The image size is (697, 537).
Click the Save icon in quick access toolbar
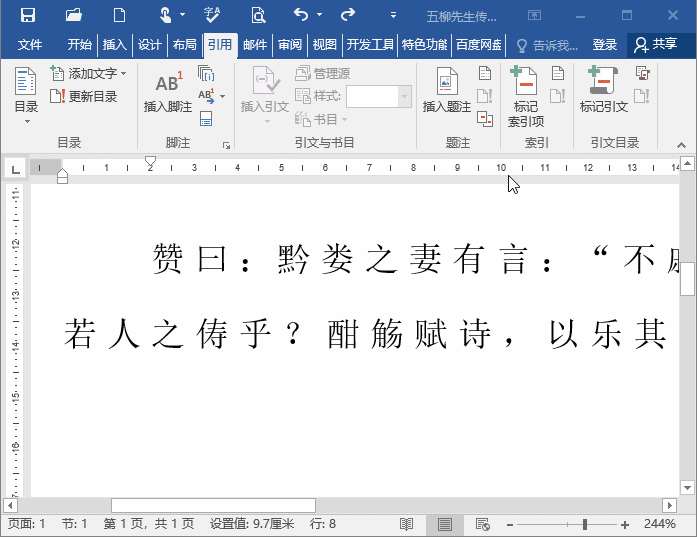[28, 15]
